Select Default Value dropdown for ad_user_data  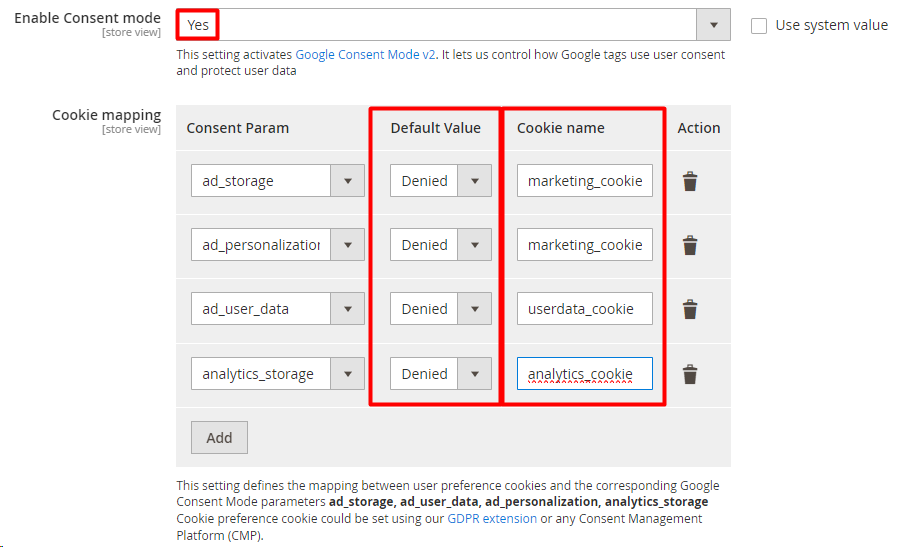[441, 309]
